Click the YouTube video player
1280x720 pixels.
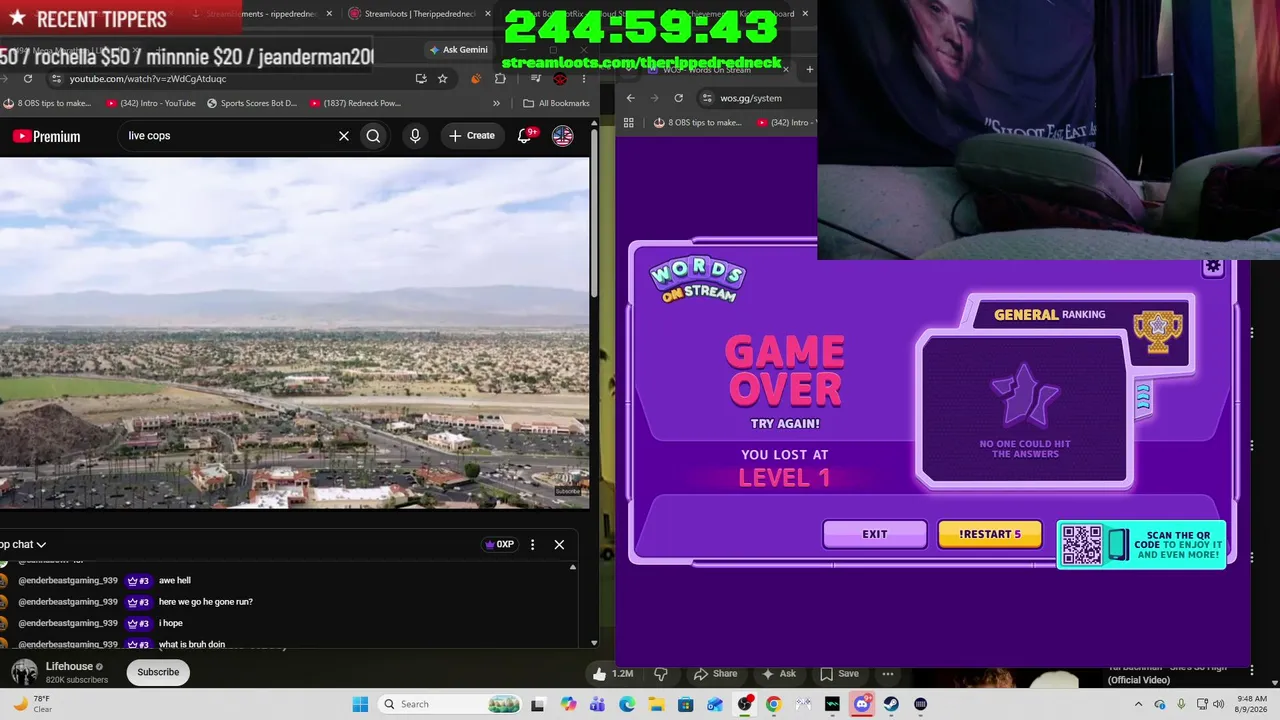pyautogui.click(x=295, y=333)
